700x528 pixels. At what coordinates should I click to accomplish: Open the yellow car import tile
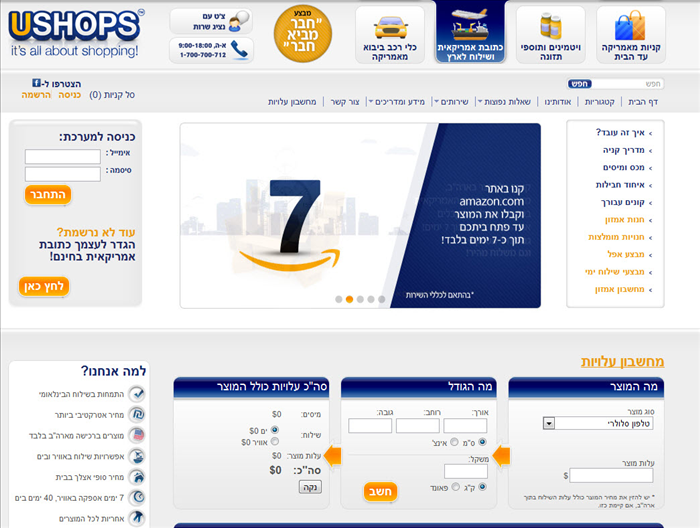tap(390, 34)
